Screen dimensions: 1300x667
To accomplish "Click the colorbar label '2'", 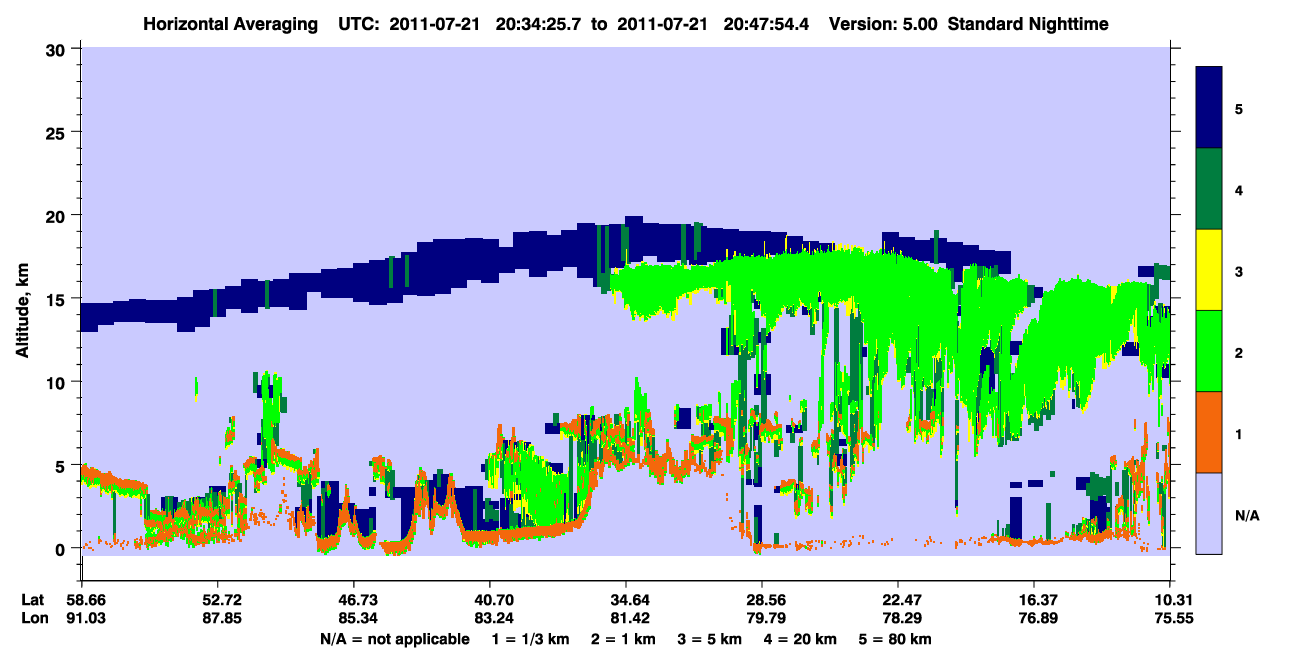I will [1239, 352].
